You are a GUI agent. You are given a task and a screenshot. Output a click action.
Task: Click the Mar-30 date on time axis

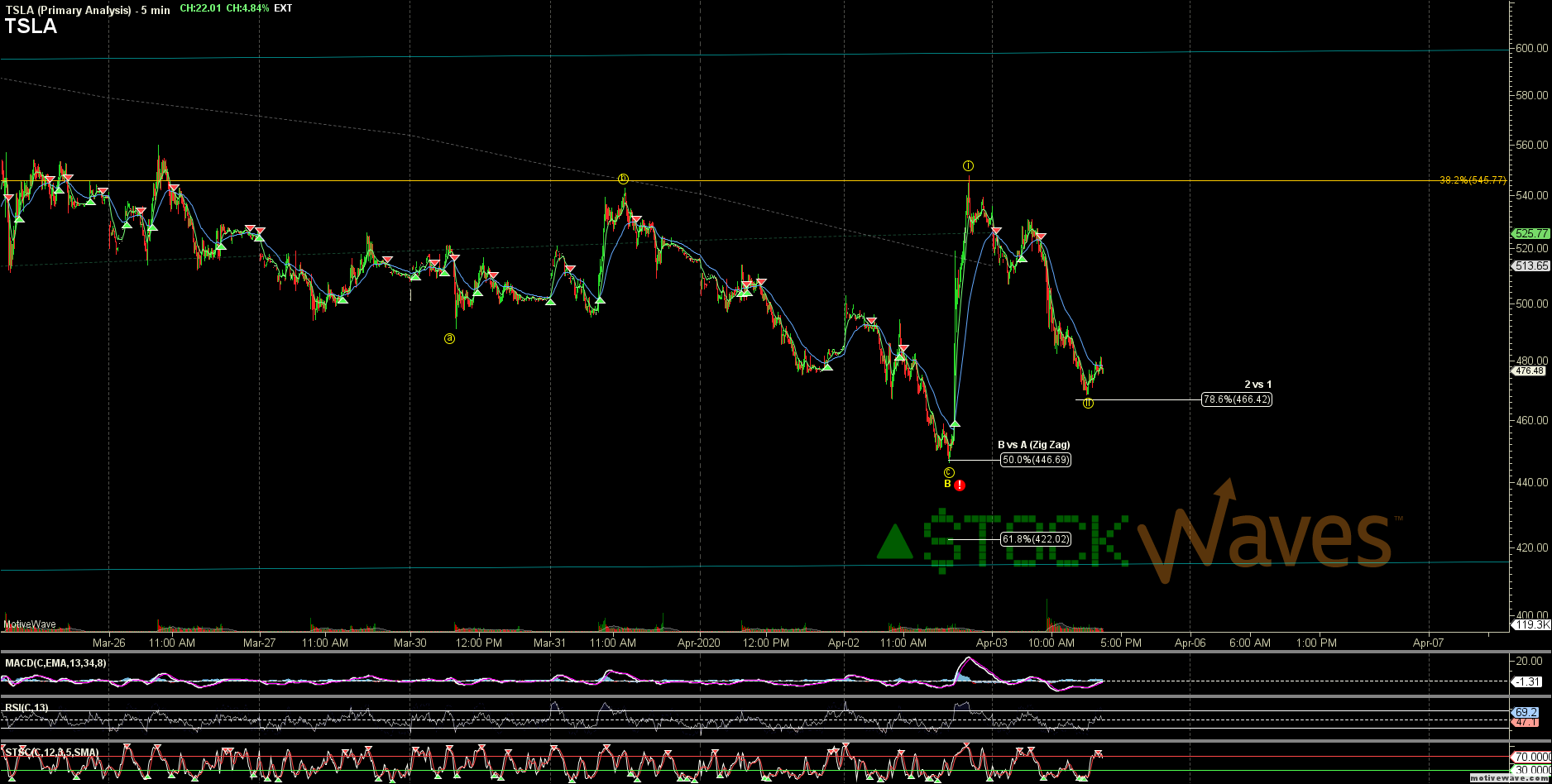pos(410,643)
